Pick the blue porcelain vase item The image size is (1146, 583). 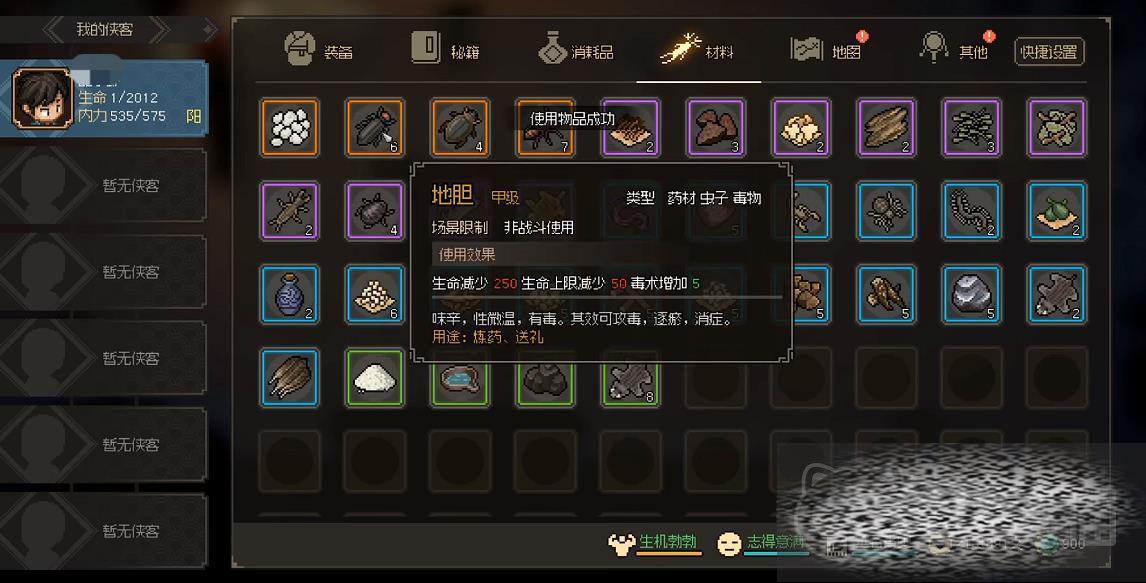289,294
